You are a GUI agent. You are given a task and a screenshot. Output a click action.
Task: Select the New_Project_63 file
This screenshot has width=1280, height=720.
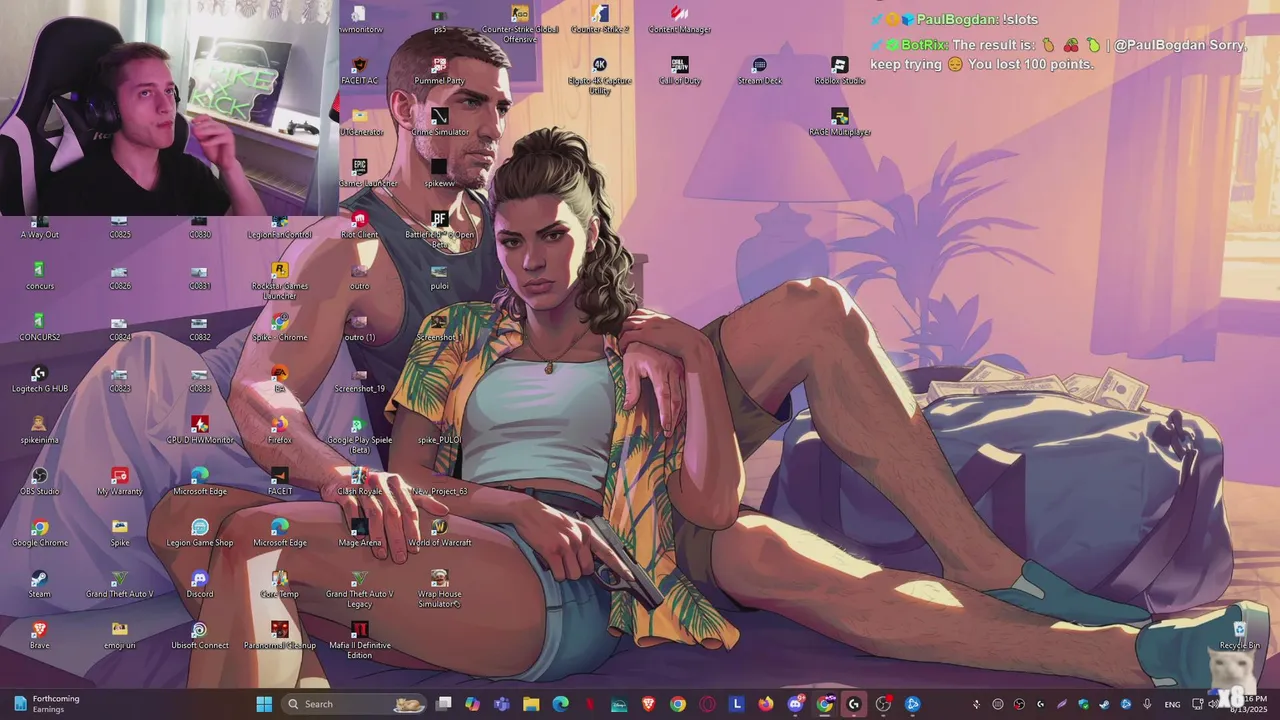click(x=439, y=481)
